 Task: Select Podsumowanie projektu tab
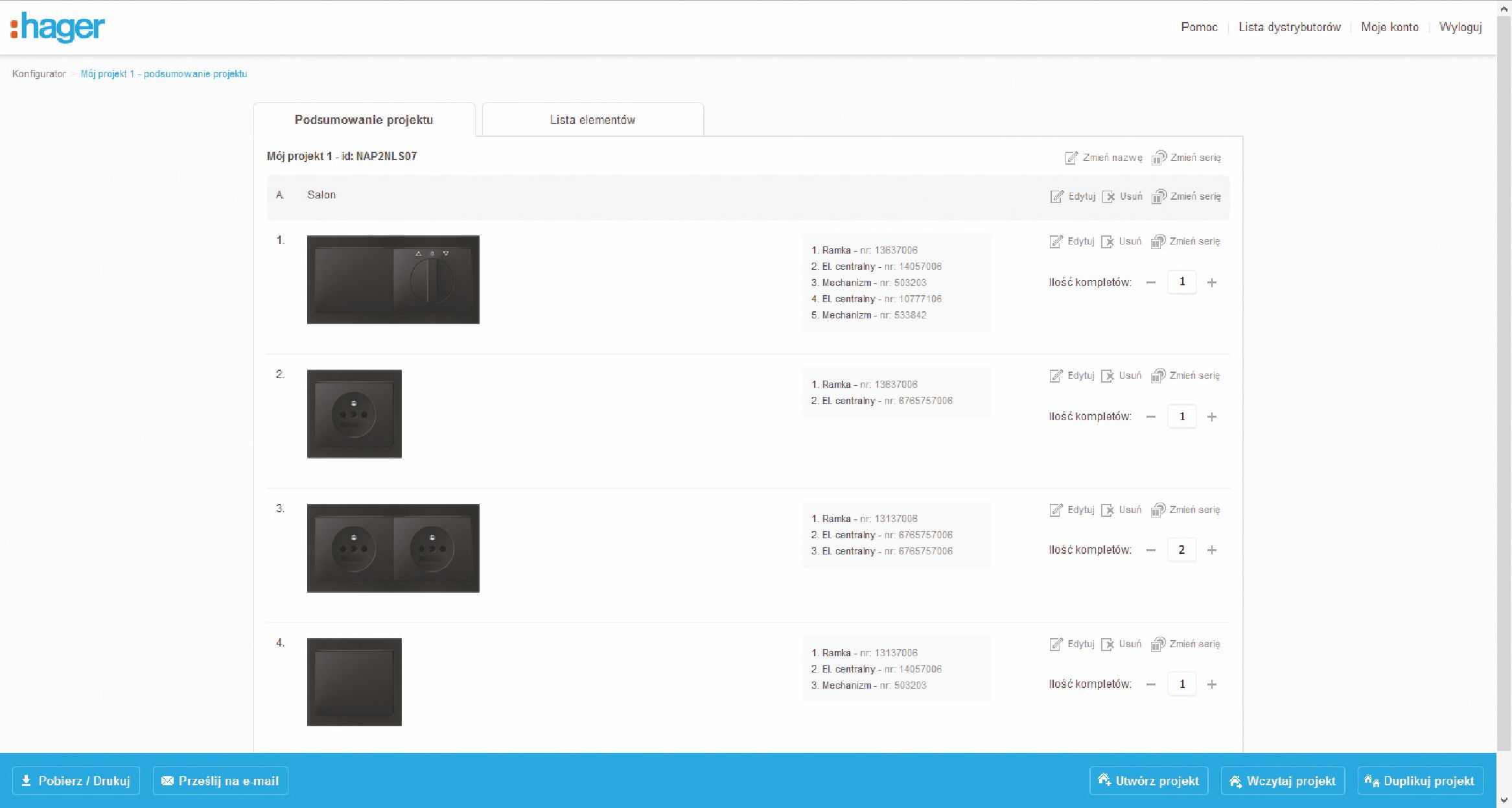364,120
